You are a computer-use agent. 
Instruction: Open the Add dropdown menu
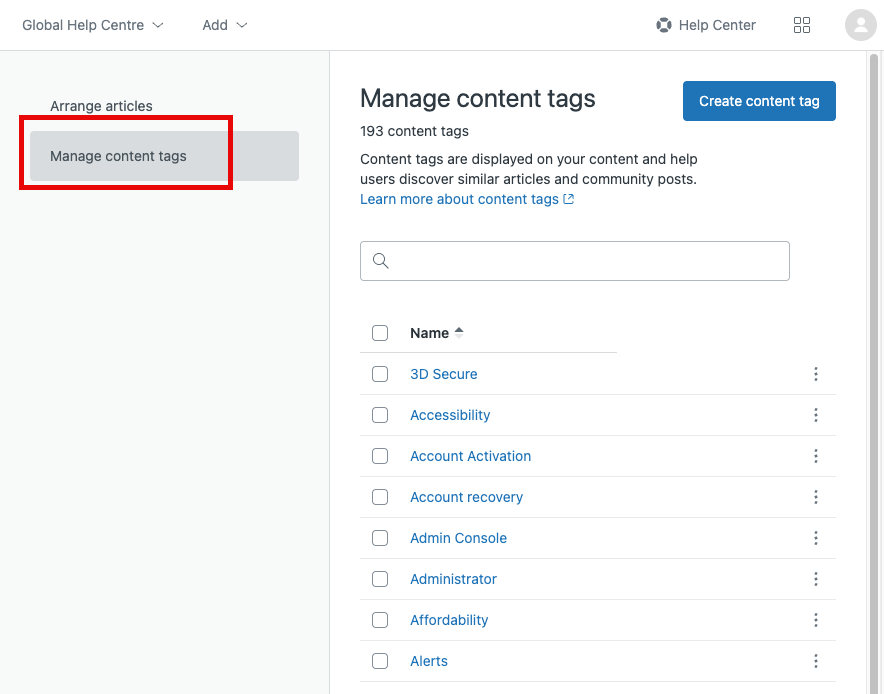pos(222,25)
